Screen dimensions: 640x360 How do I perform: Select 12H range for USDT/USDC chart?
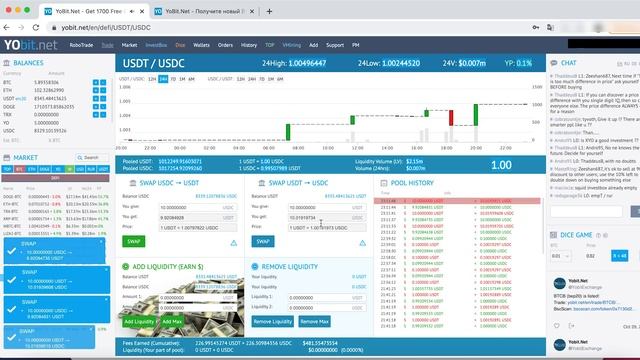pyautogui.click(x=152, y=79)
